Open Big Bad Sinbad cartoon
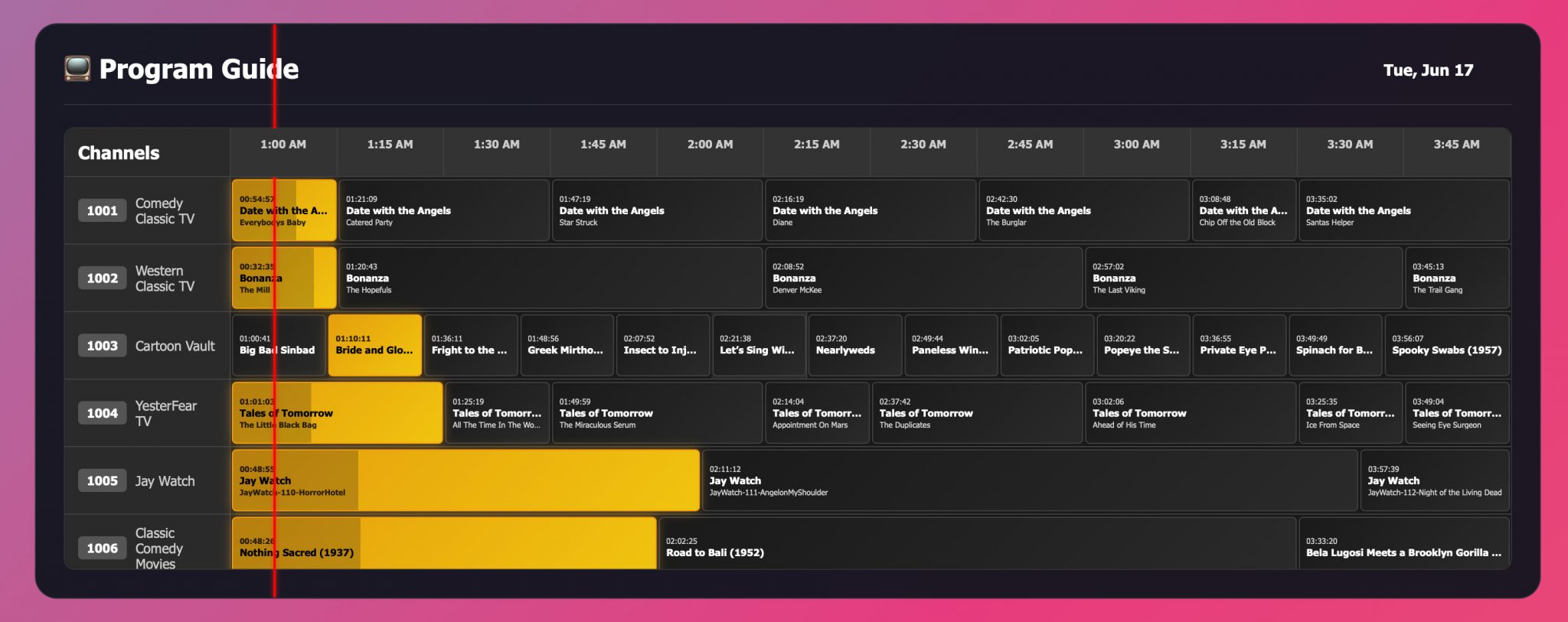 tap(279, 345)
